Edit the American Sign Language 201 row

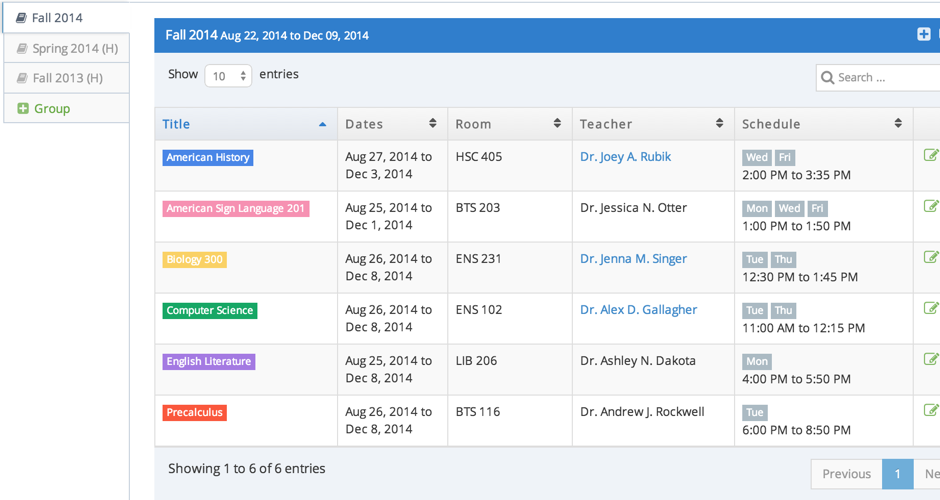click(x=931, y=206)
